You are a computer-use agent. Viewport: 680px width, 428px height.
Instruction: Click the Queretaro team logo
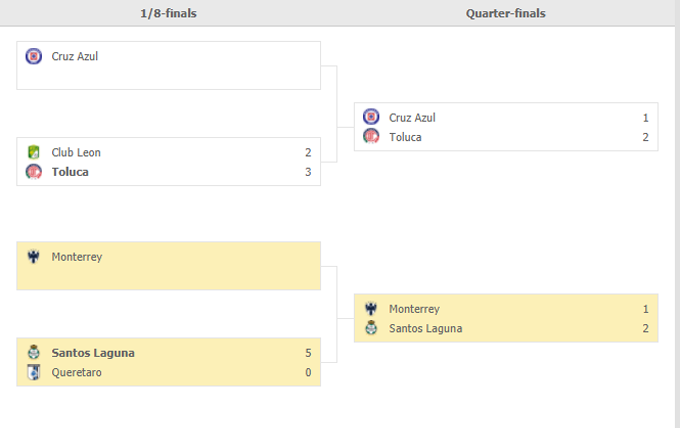[34, 372]
